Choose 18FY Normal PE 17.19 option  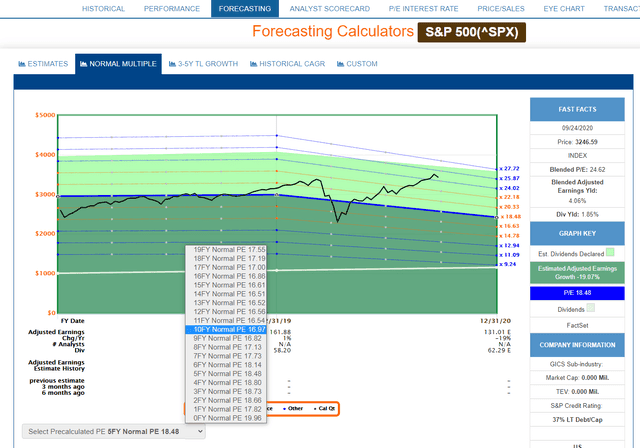226,259
